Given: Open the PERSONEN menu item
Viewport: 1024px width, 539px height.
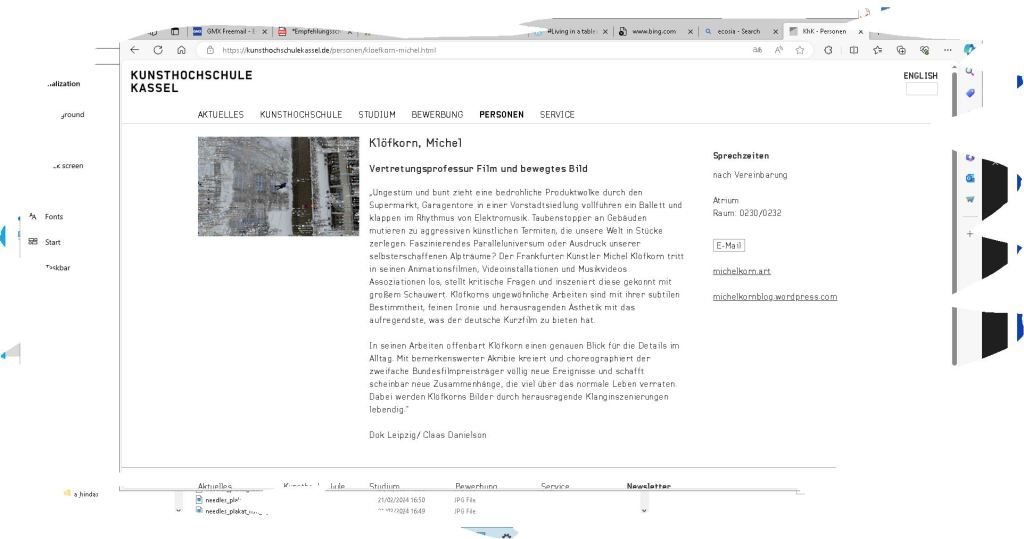Looking at the screenshot, I should pyautogui.click(x=501, y=115).
